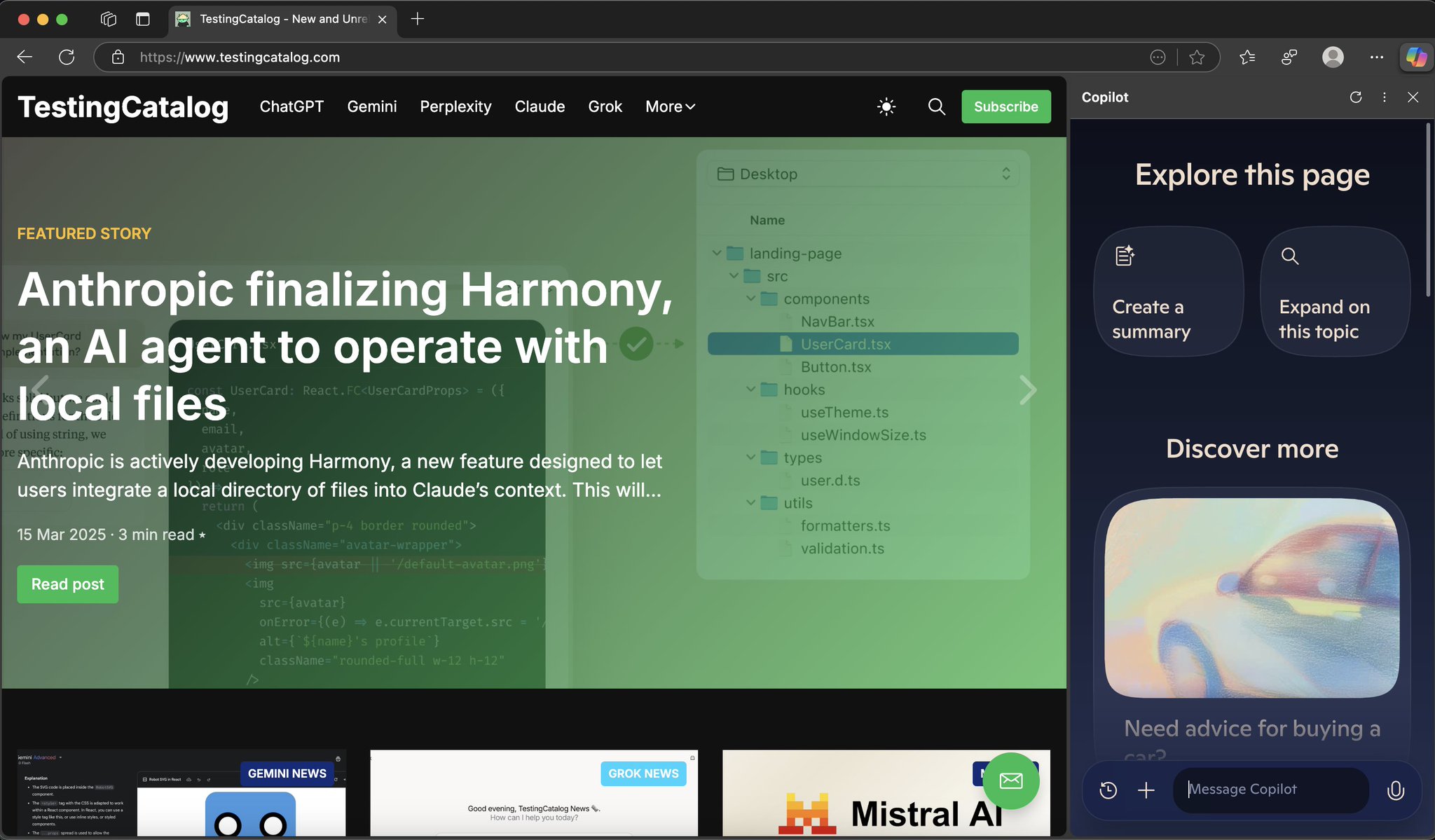The image size is (1435, 840).
Task: Open the ChatGPT nav item
Action: [x=291, y=106]
